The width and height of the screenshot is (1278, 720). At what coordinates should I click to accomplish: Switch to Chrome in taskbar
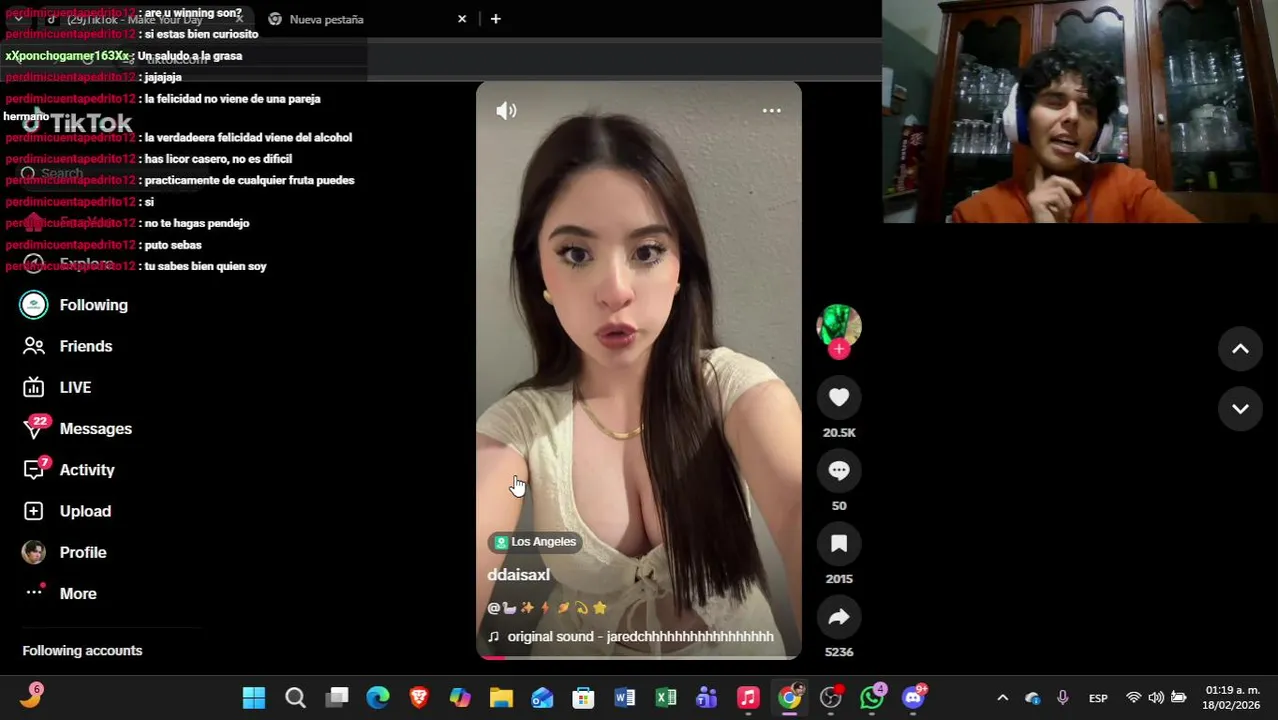click(790, 698)
